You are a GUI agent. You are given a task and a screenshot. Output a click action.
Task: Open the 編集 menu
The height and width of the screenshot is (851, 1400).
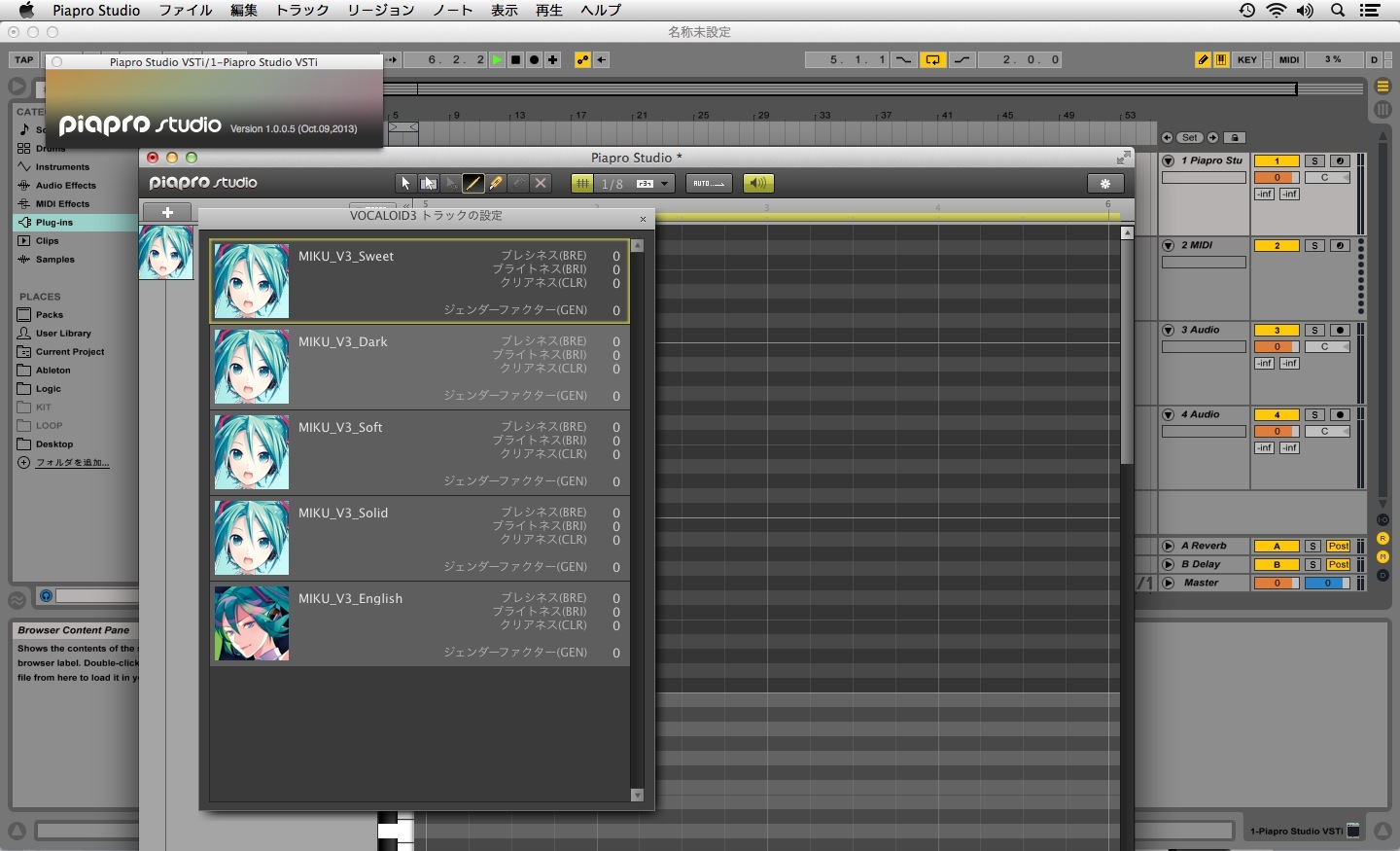pos(244,10)
